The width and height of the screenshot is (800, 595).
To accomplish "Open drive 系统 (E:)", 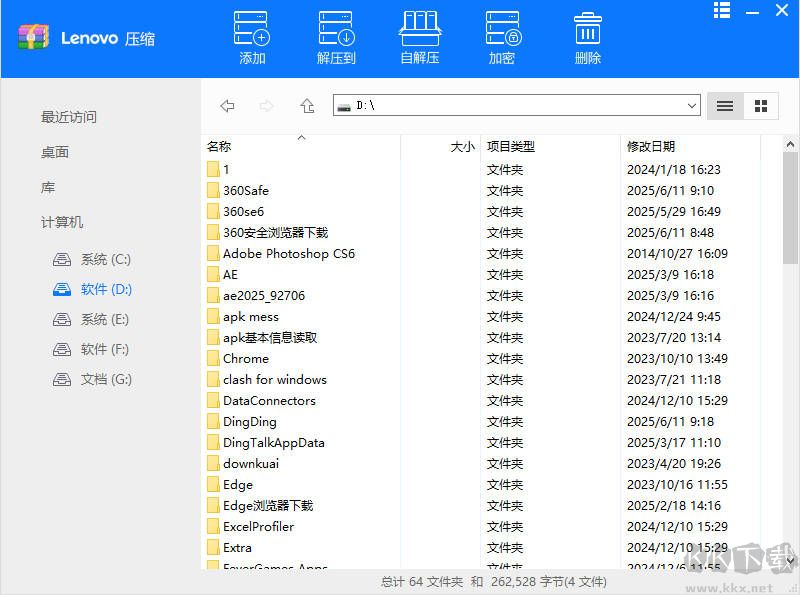I will pos(91,319).
